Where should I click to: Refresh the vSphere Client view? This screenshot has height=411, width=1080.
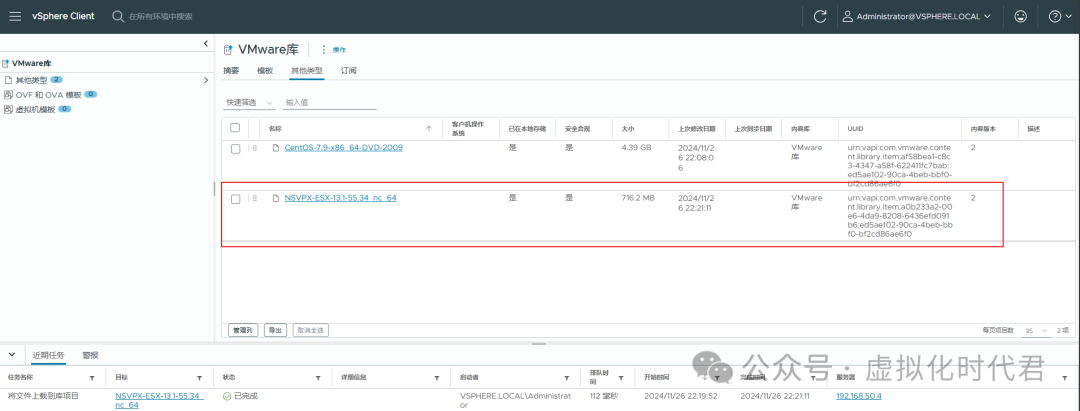pyautogui.click(x=820, y=17)
